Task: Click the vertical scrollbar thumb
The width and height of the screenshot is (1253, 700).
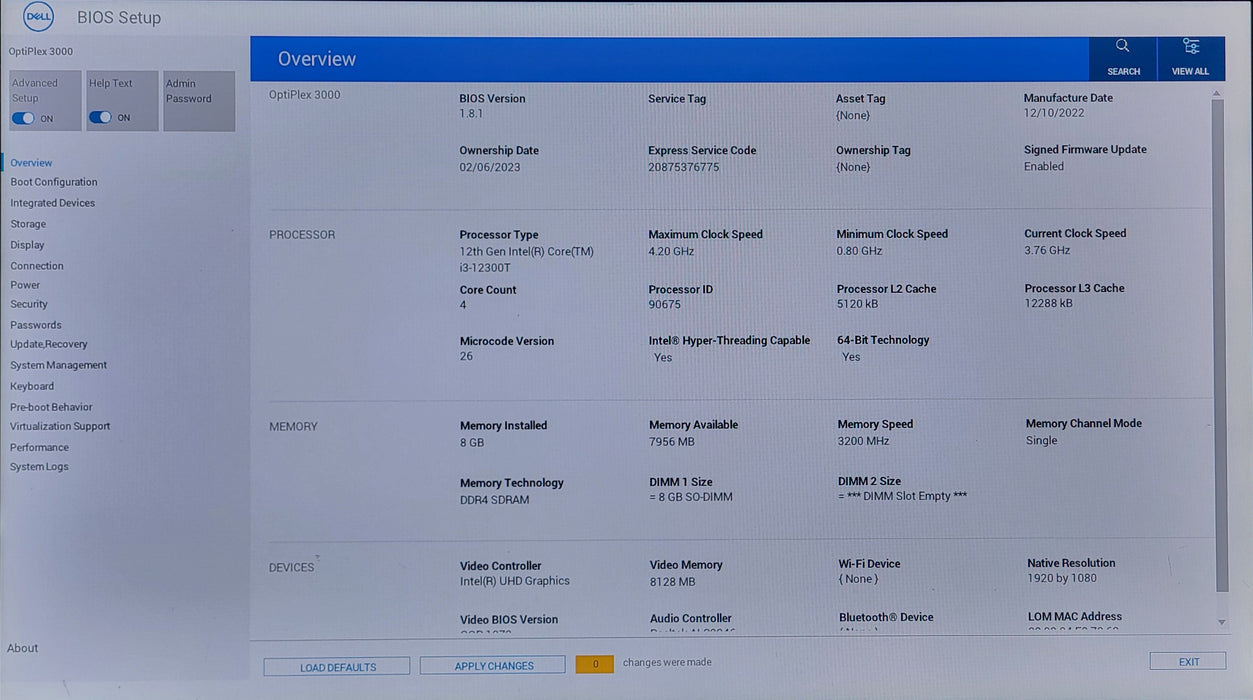Action: click(1219, 345)
